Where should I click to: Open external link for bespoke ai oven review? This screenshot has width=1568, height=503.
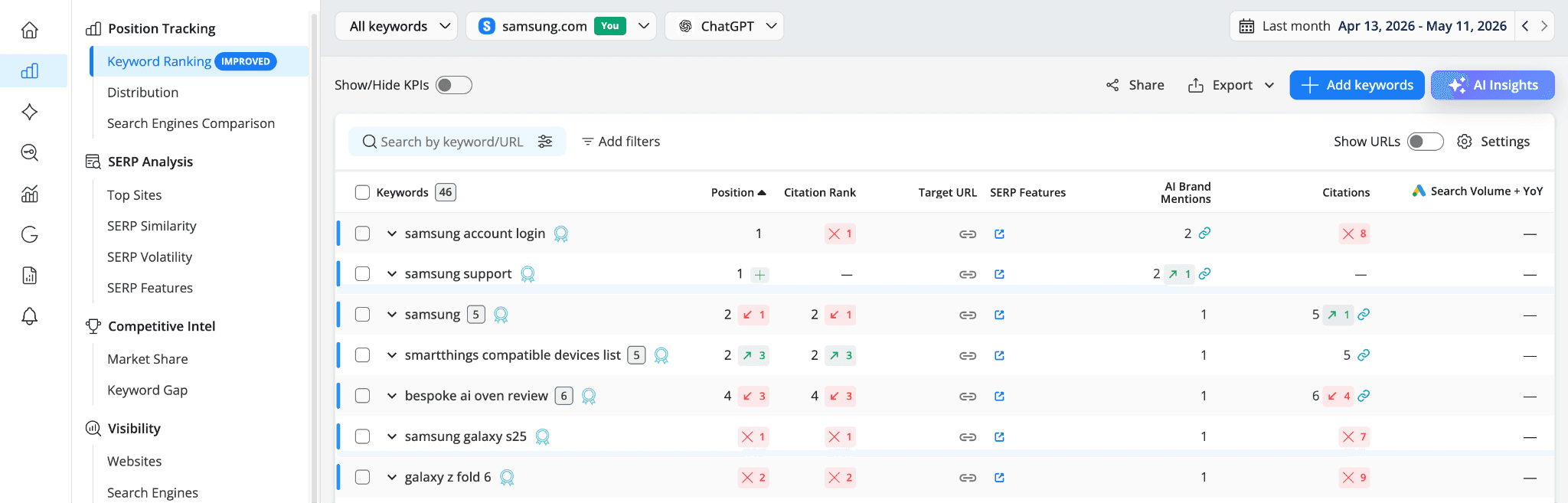(999, 397)
